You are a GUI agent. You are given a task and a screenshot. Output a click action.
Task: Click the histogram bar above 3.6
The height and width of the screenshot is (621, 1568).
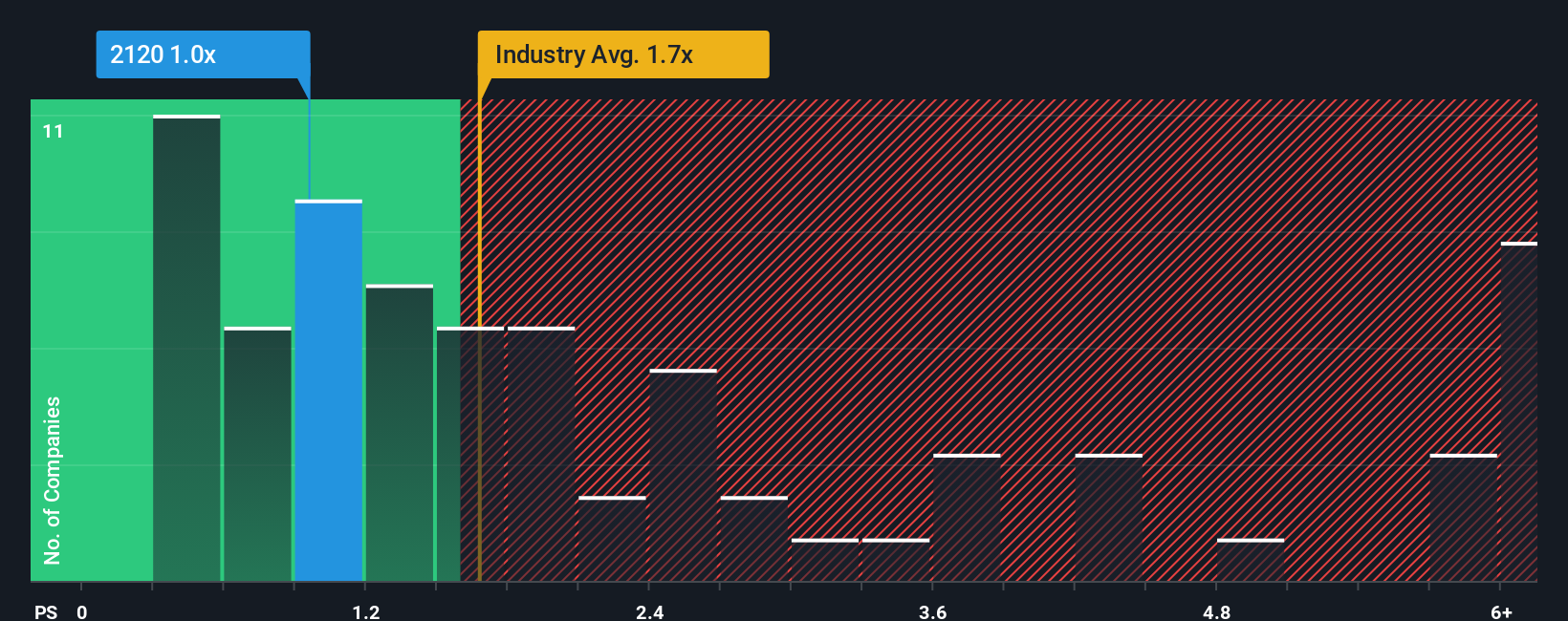[967, 518]
